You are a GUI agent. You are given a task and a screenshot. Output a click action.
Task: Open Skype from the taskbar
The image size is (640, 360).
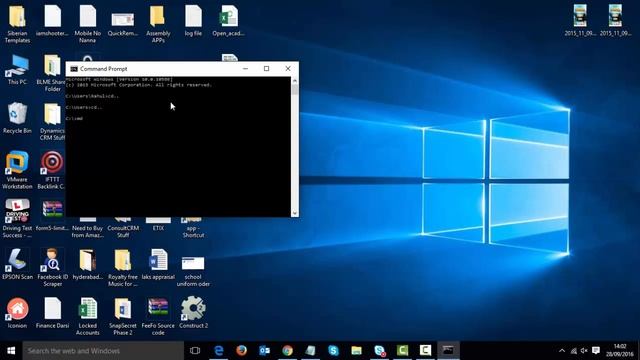tap(333, 350)
